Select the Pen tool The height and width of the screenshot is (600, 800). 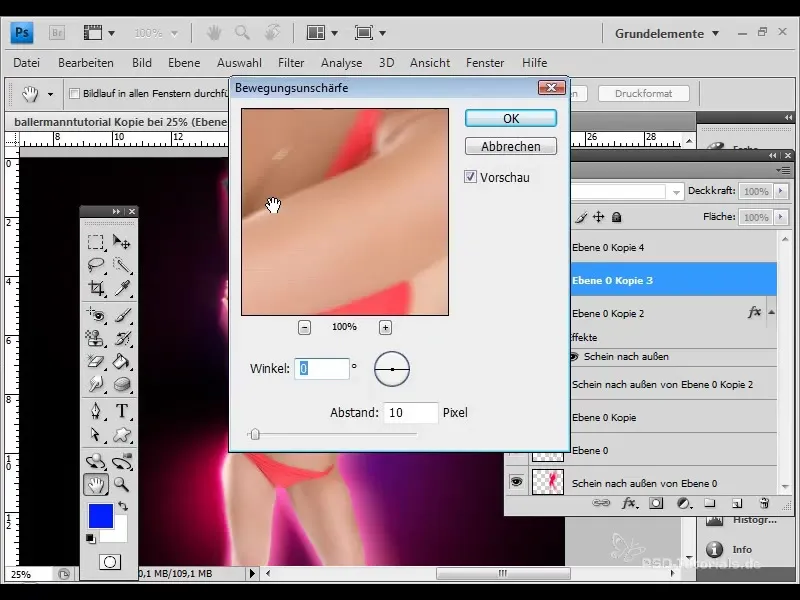click(x=95, y=411)
